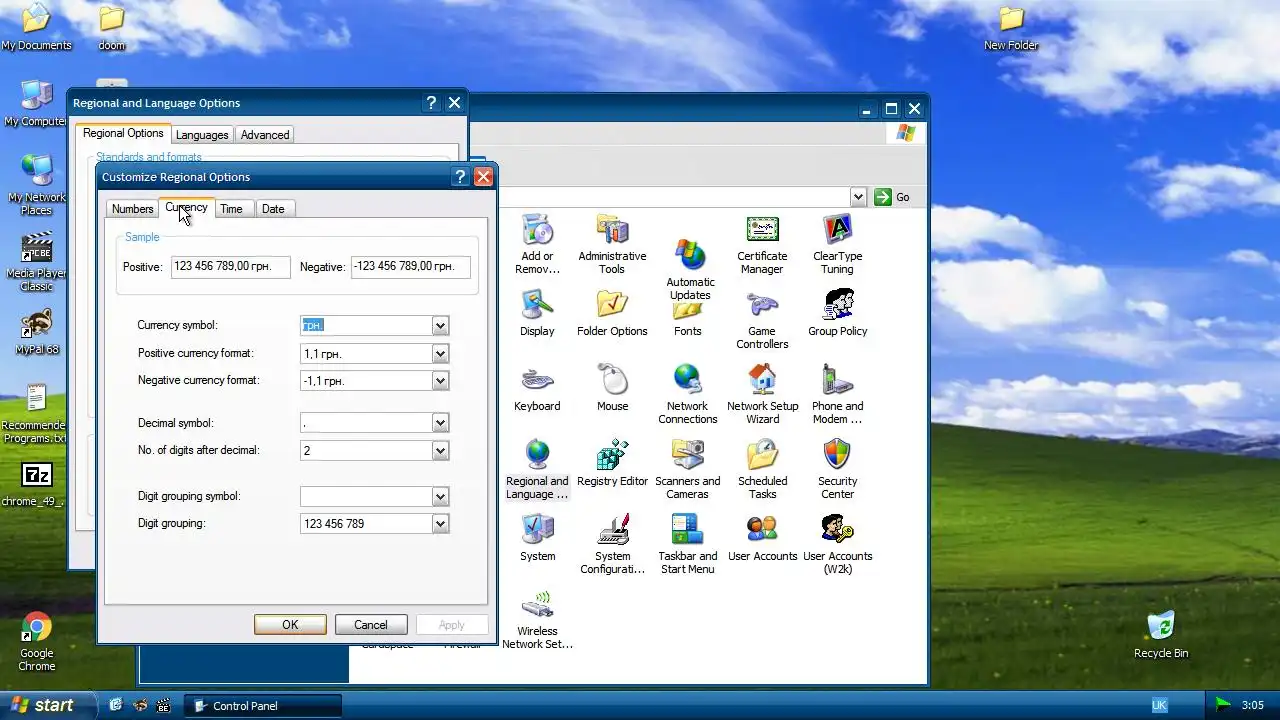The width and height of the screenshot is (1280, 720).
Task: Click Go button in Control Panel
Action: (x=892, y=197)
